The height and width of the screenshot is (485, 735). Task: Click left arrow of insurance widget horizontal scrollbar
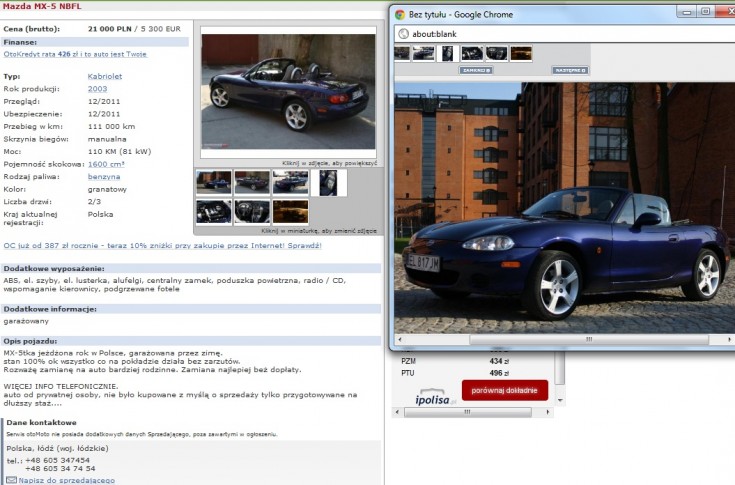pos(398,412)
